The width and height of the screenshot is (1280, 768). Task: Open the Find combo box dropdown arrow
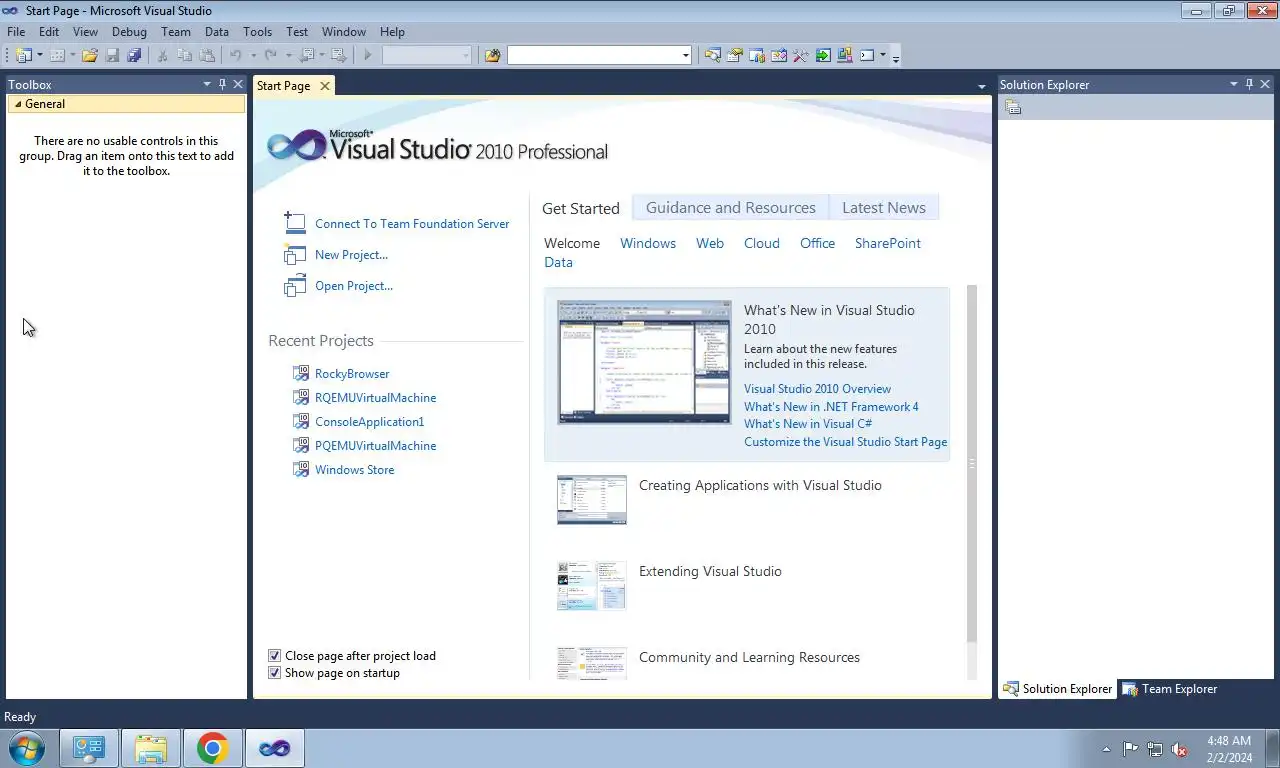(685, 55)
